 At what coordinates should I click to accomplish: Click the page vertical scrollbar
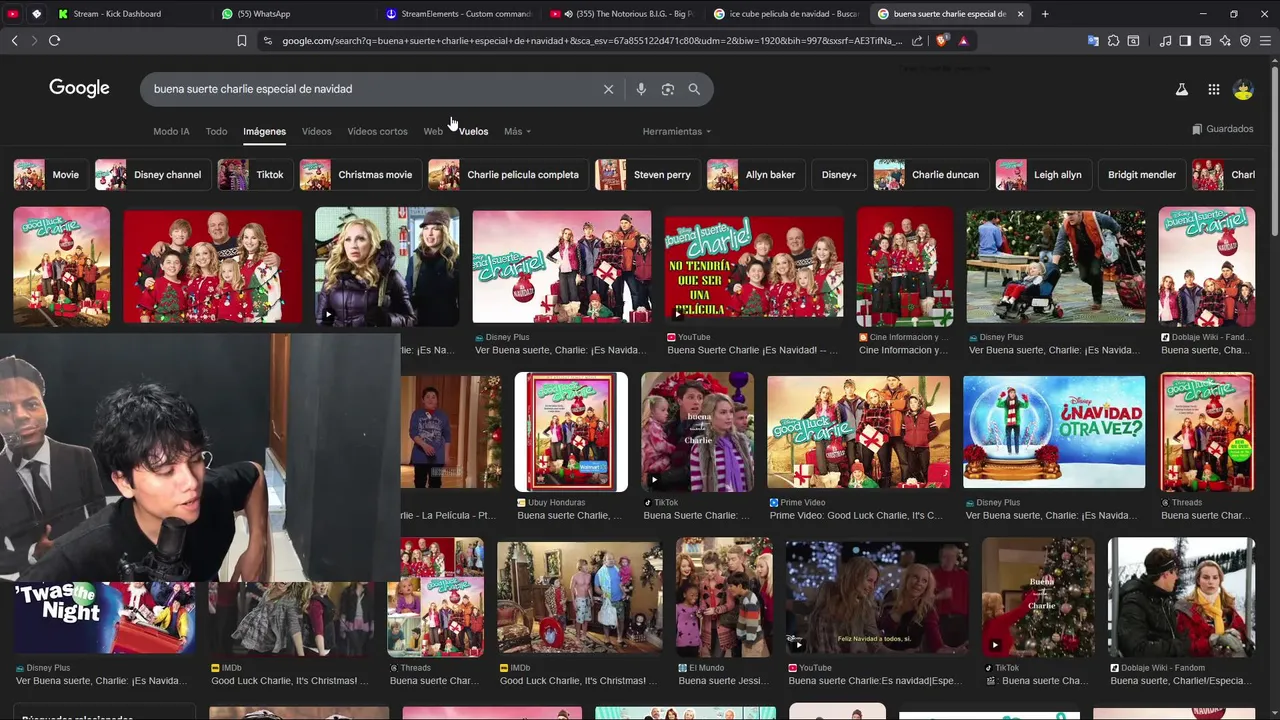tap(1275, 150)
